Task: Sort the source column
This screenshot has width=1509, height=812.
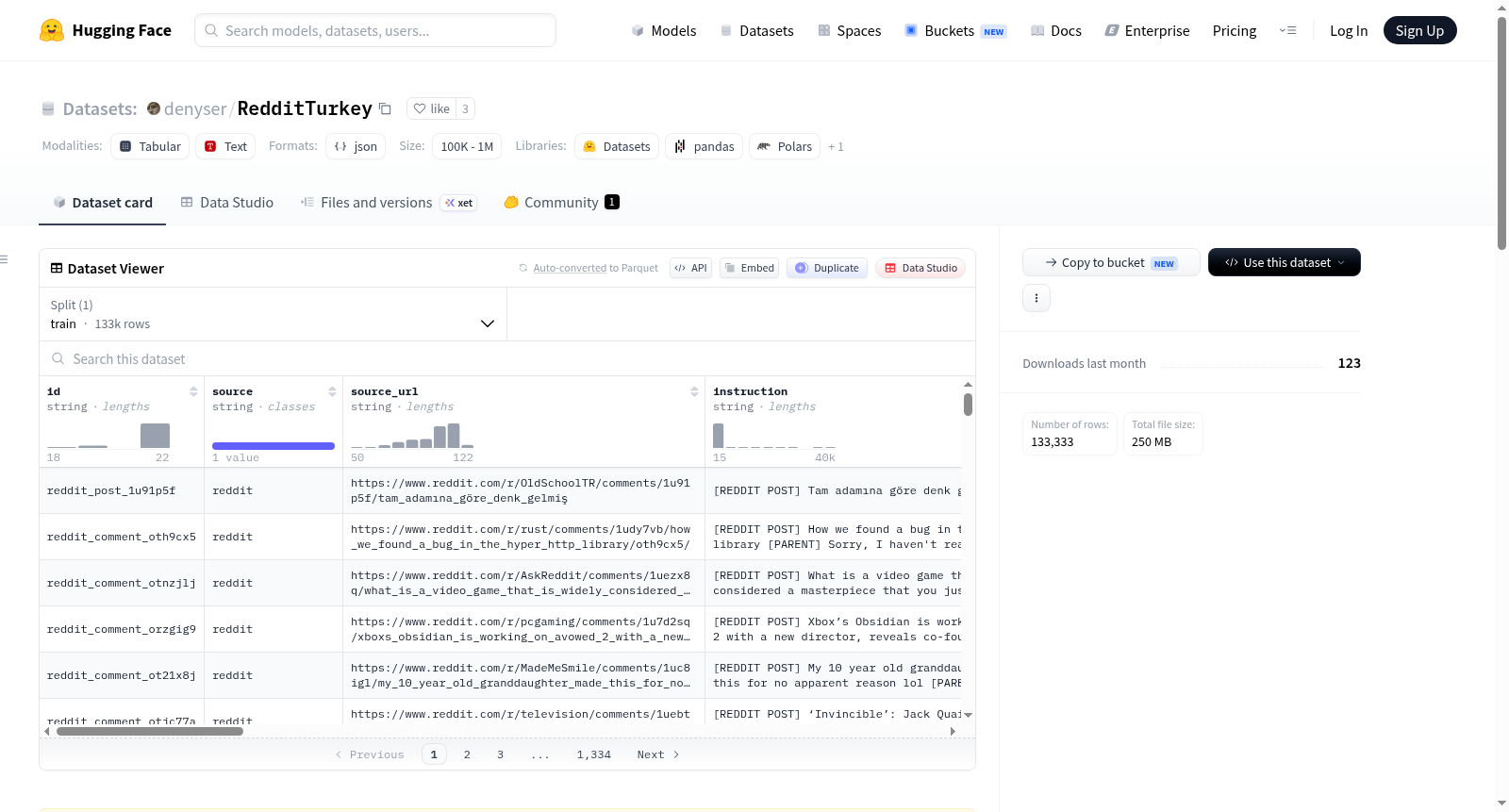Action: [332, 391]
